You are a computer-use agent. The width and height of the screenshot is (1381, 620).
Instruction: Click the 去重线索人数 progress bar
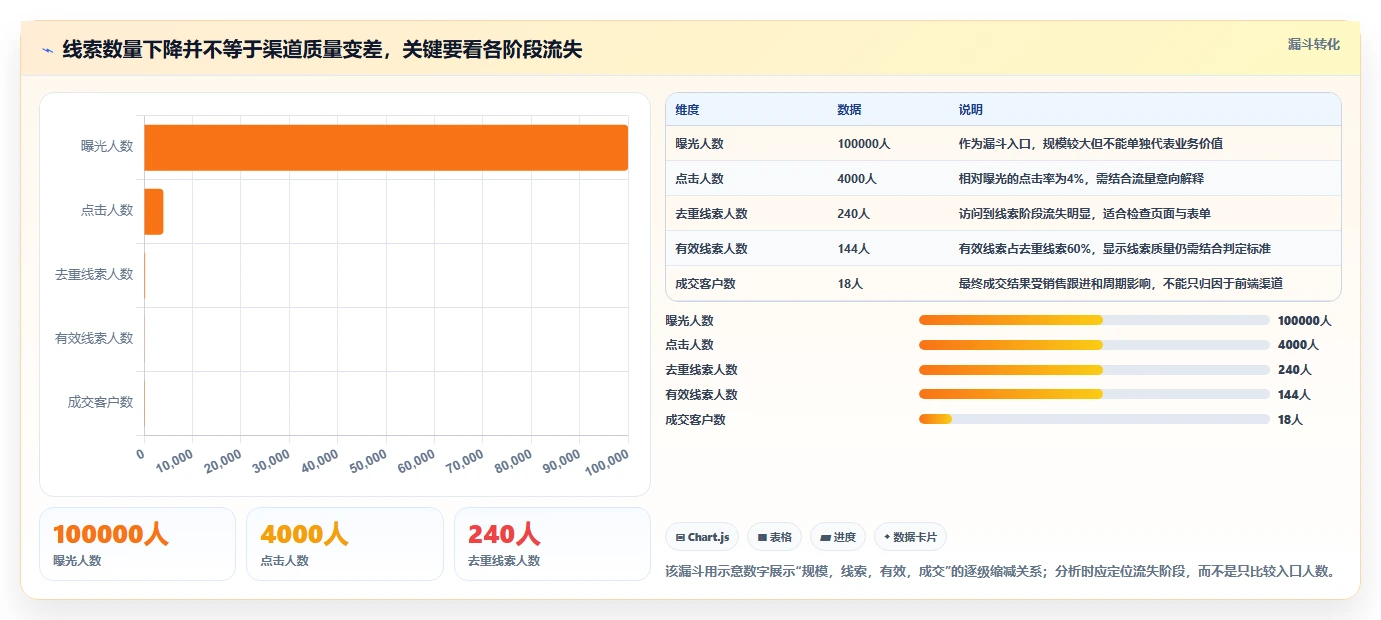1094,369
